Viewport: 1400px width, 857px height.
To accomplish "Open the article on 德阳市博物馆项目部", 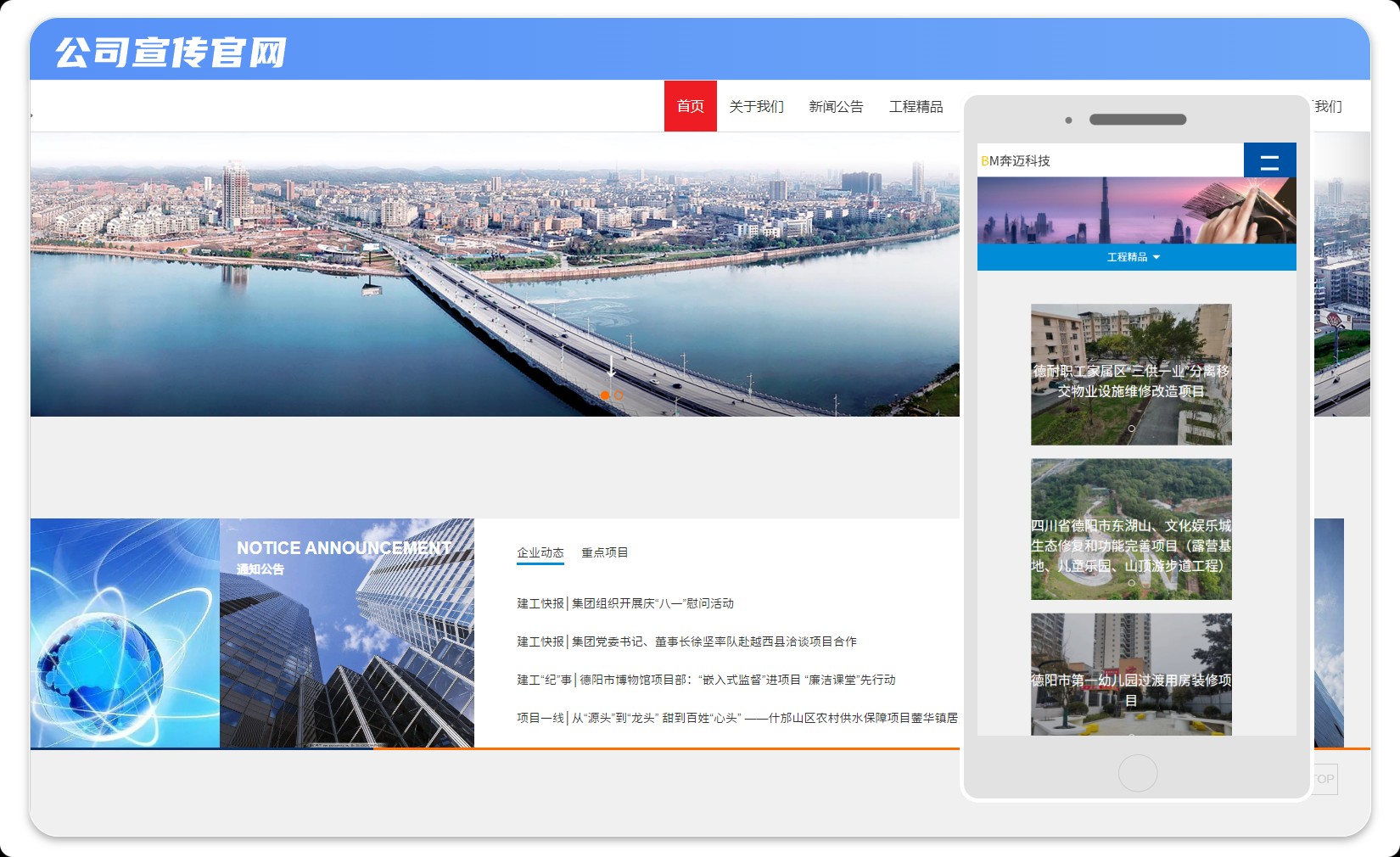I will [707, 680].
